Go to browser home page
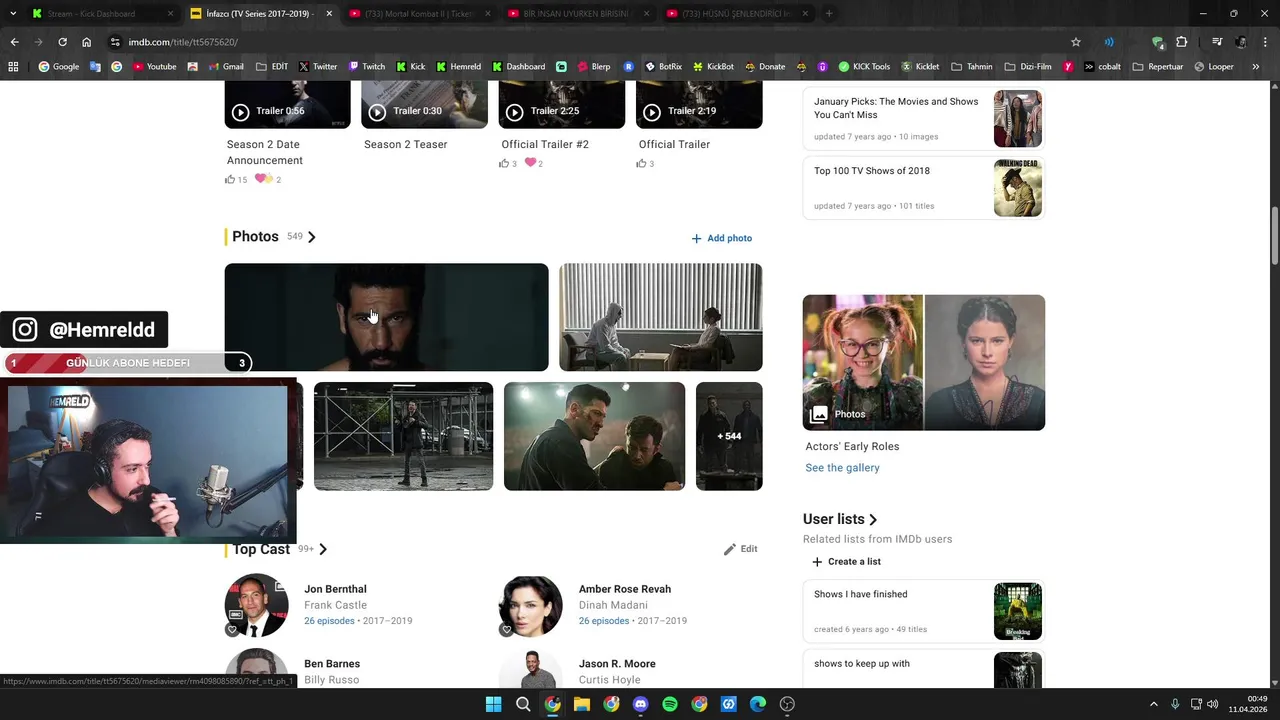Viewport: 1280px width, 720px height. (x=87, y=42)
